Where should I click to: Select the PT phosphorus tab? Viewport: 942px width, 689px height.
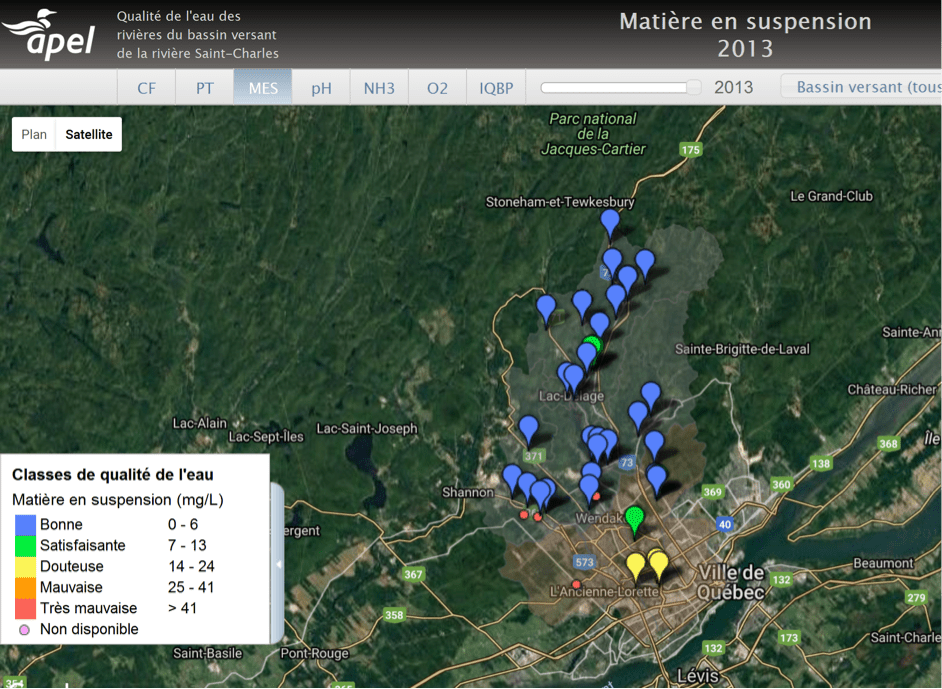205,88
